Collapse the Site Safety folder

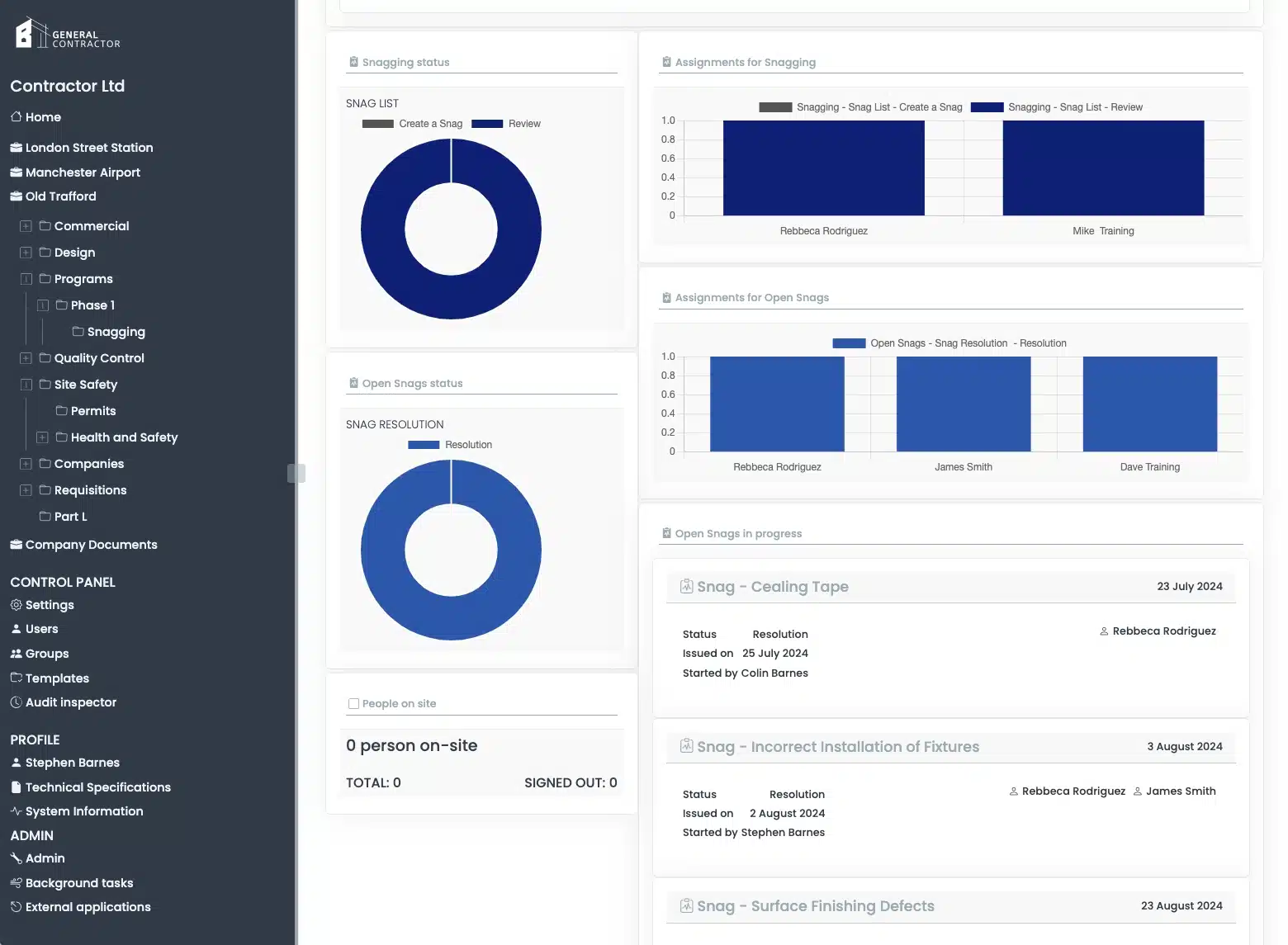coord(26,385)
